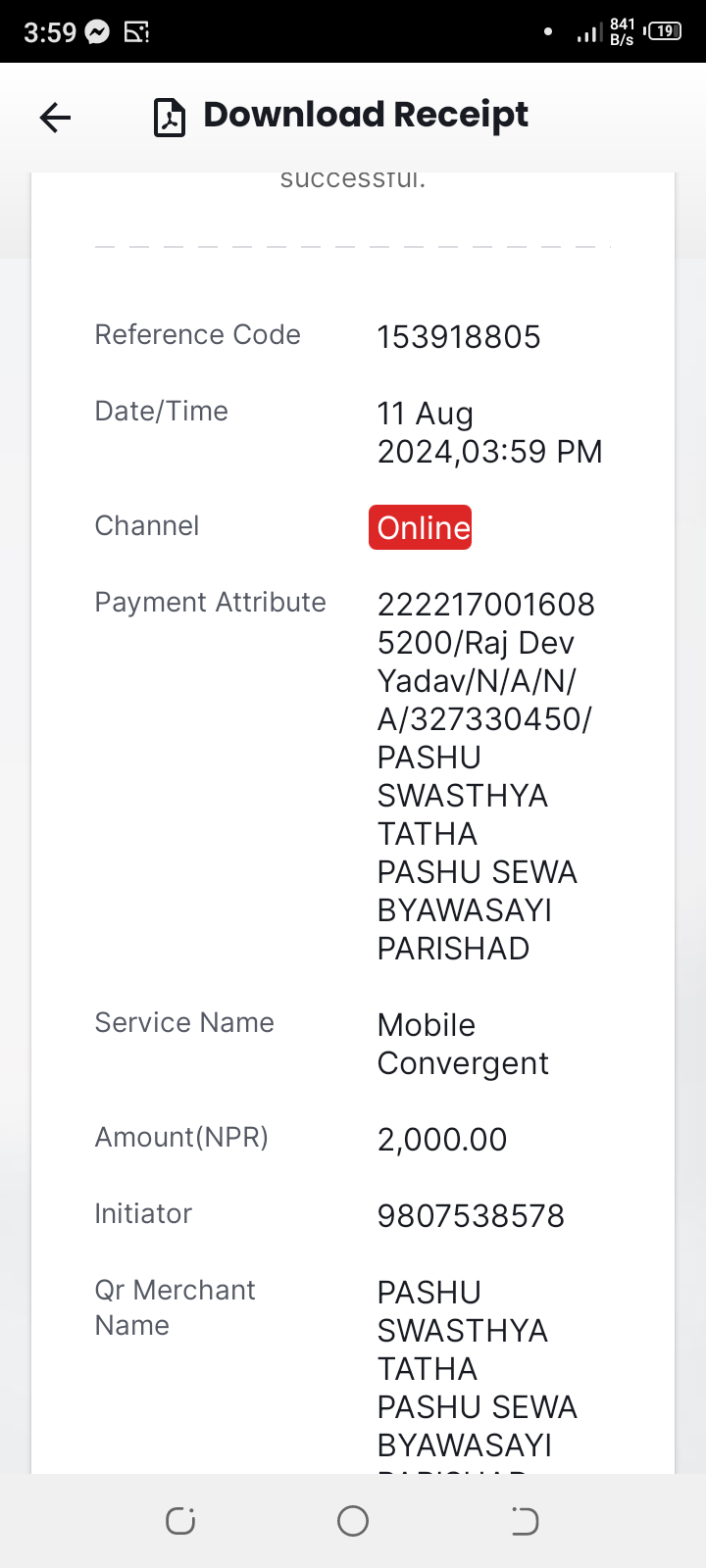Tap the back arrow icon

coord(55,118)
